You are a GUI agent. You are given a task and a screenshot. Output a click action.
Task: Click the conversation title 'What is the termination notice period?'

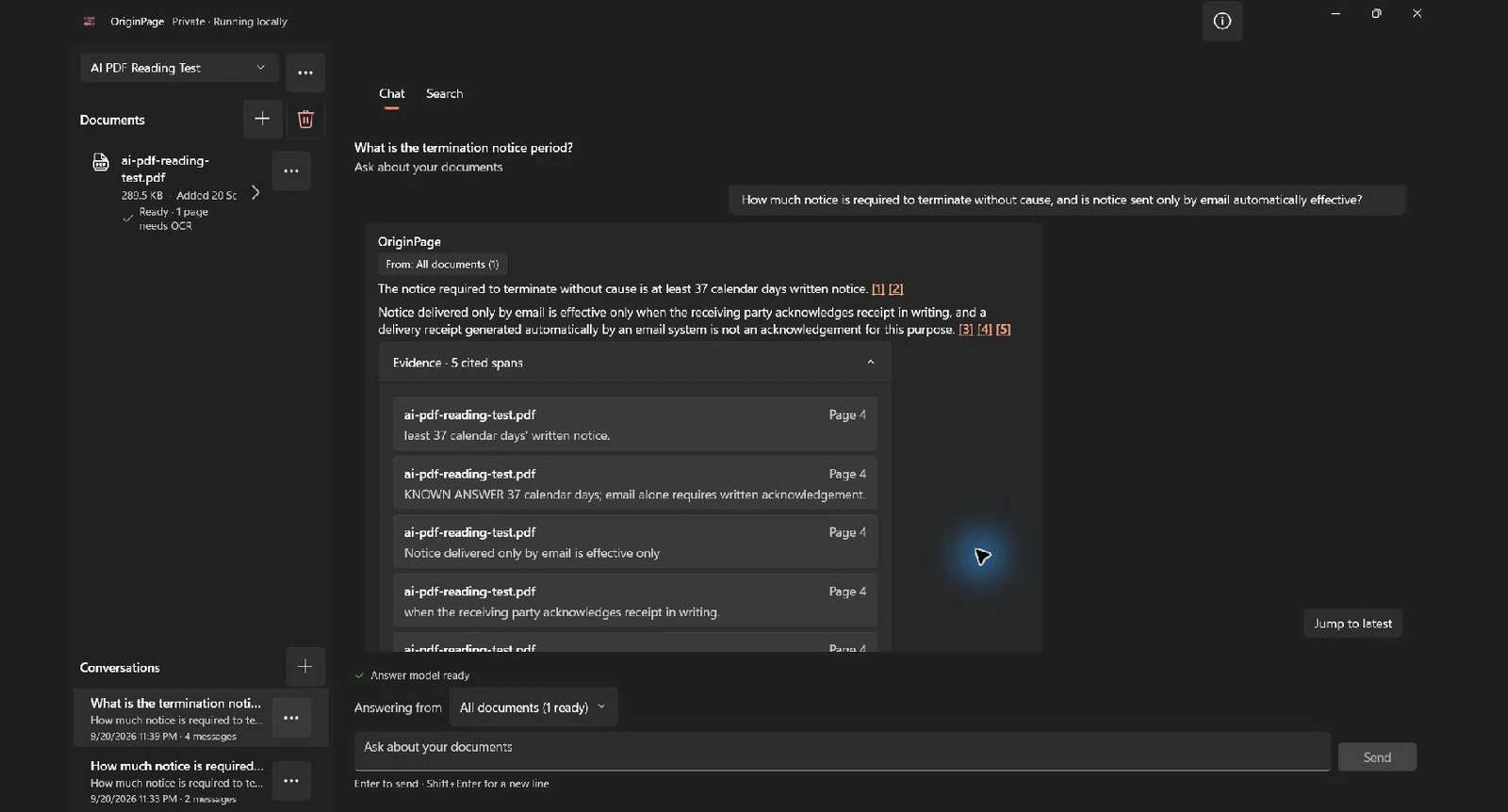click(464, 148)
